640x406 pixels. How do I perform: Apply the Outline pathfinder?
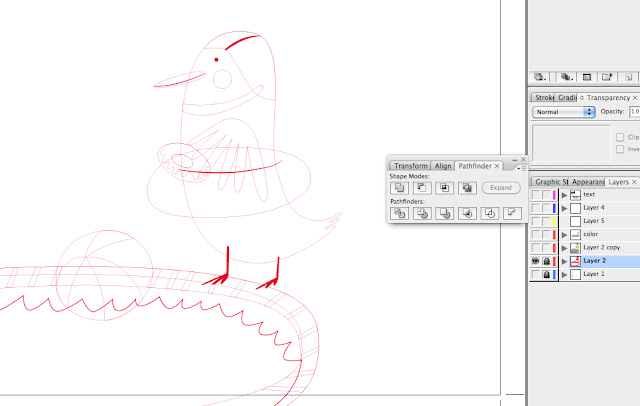click(490, 213)
